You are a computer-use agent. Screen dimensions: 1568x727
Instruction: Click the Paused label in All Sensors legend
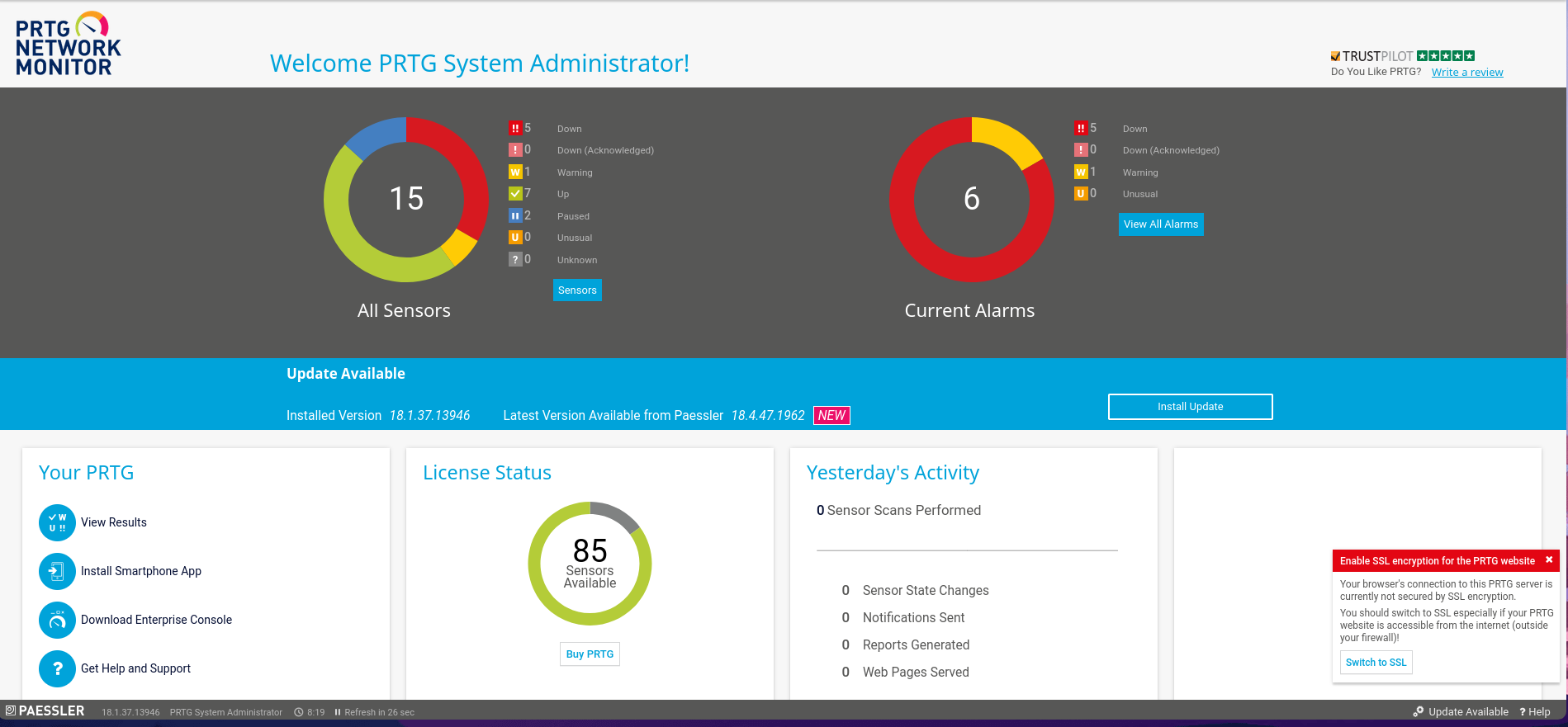(573, 216)
